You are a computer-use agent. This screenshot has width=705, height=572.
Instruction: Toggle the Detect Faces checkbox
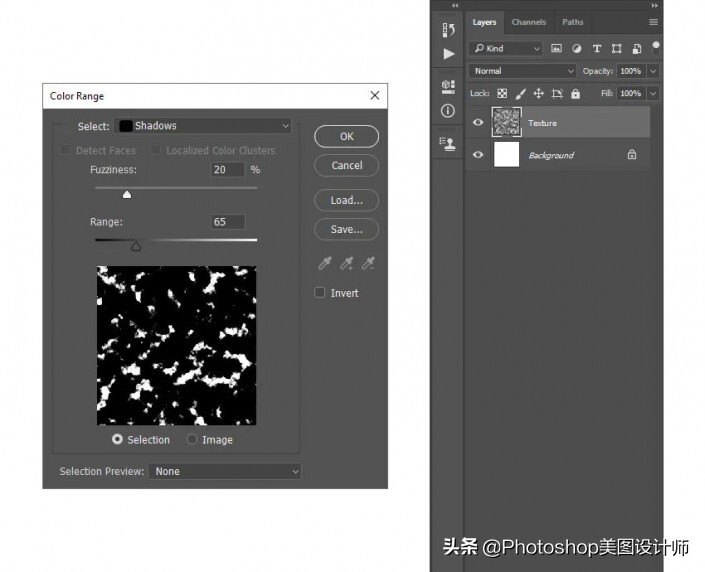click(65, 150)
